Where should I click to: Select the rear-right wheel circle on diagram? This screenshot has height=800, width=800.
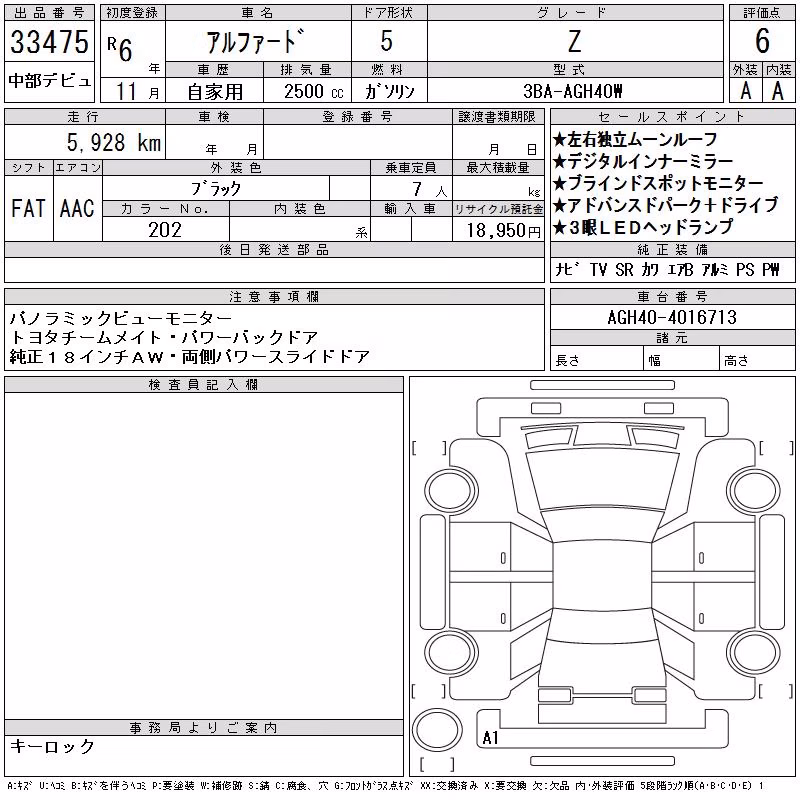pos(754,653)
